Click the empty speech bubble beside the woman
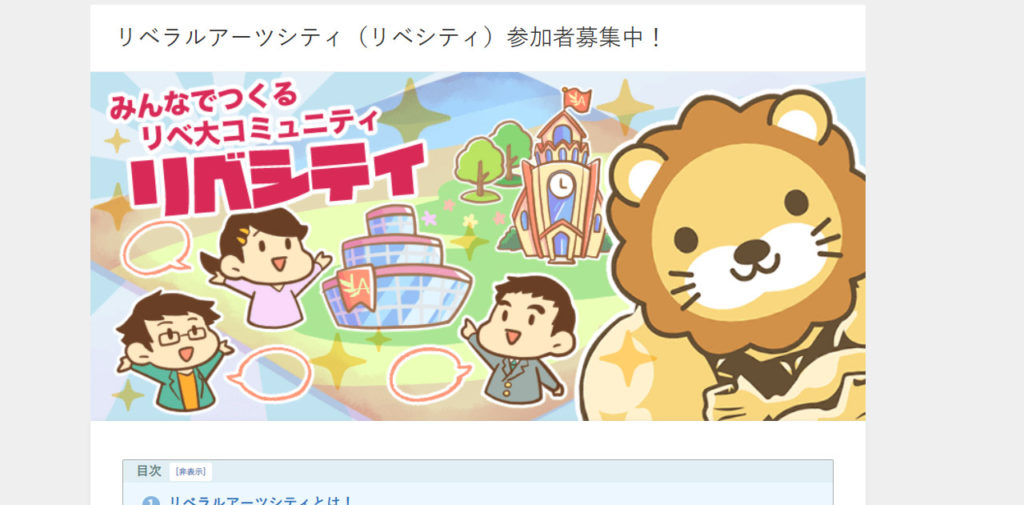This screenshot has height=505, width=1024. point(157,247)
